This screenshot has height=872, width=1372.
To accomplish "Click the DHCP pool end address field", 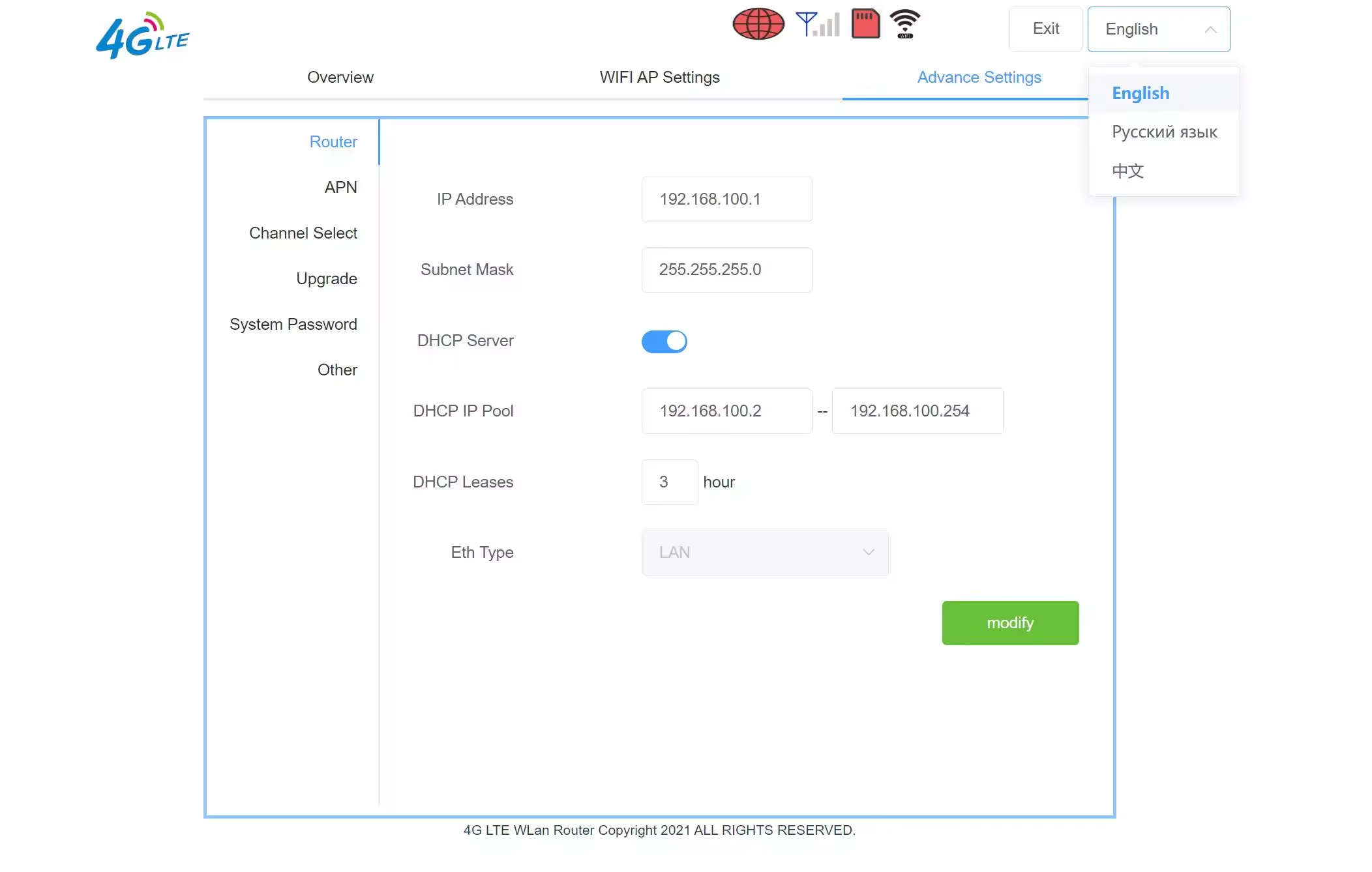I will tap(917, 411).
